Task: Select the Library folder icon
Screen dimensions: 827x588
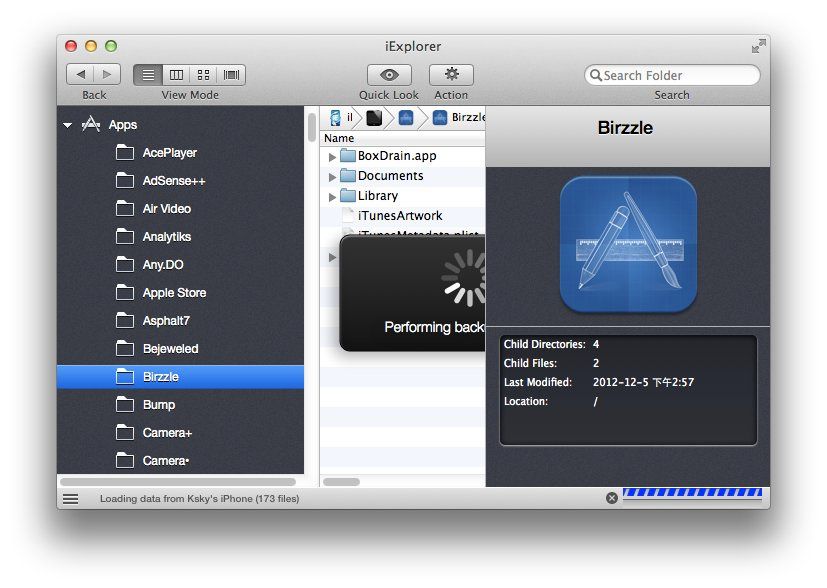Action: click(348, 196)
